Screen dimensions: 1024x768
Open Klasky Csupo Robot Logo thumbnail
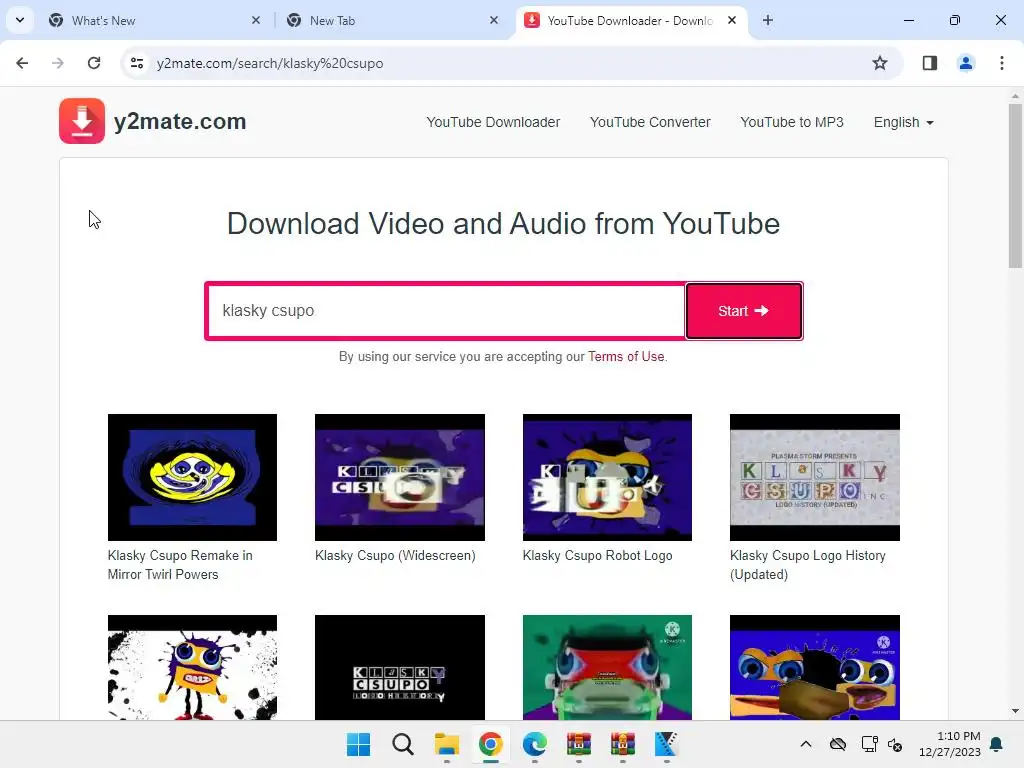pos(607,477)
